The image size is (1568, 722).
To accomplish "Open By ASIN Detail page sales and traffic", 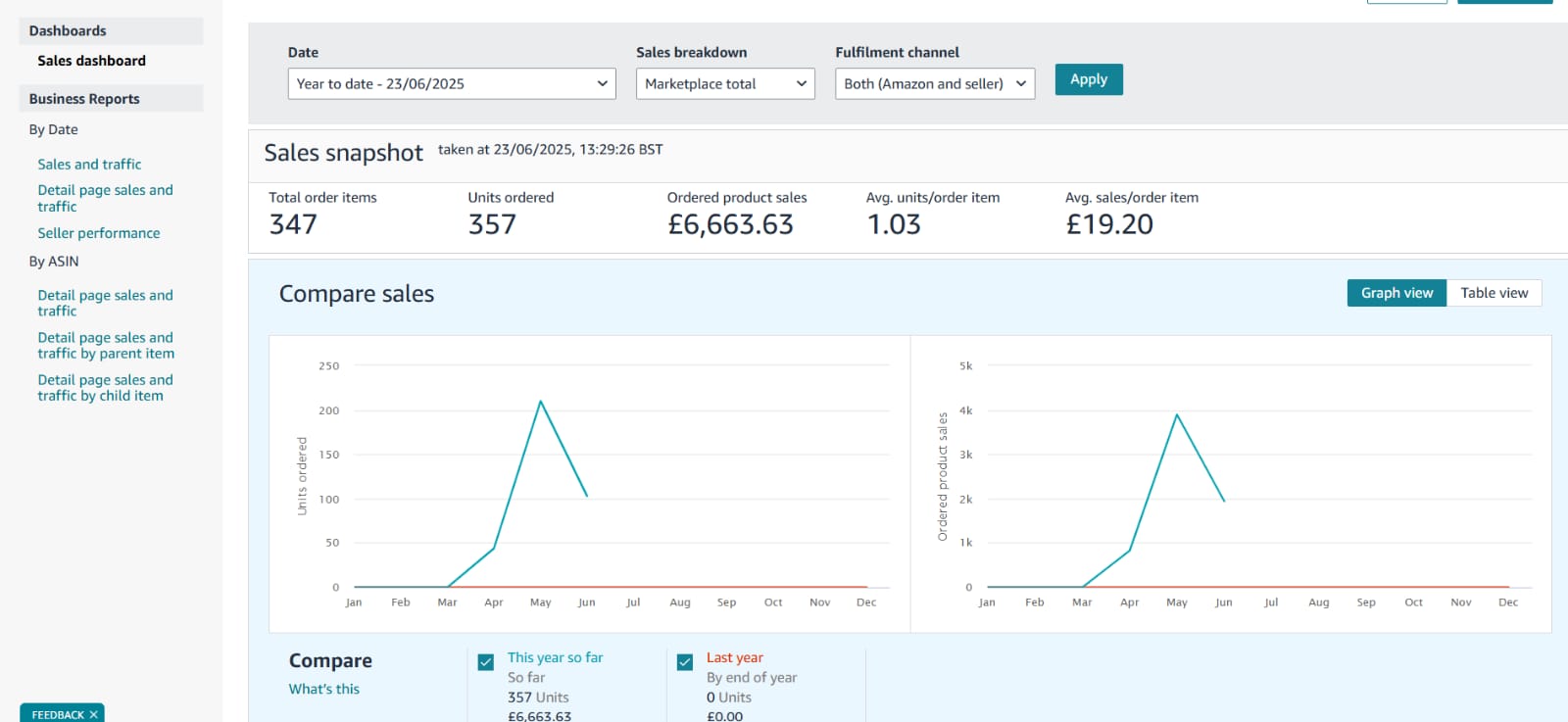I will pyautogui.click(x=106, y=303).
